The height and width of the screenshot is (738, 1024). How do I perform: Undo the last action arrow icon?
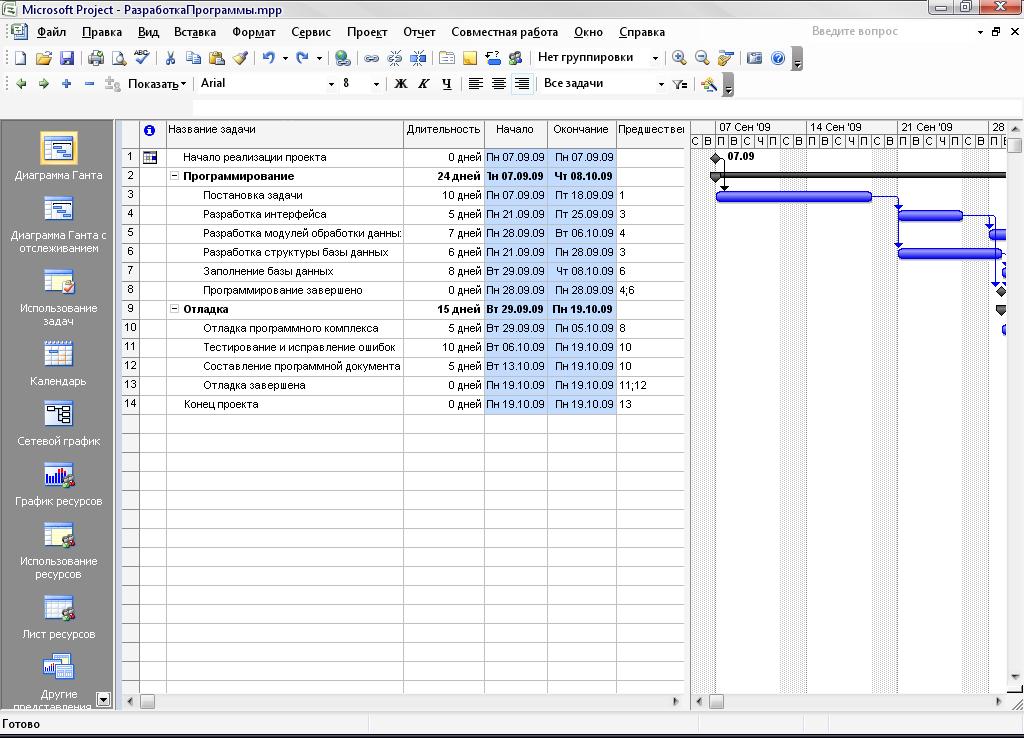268,58
